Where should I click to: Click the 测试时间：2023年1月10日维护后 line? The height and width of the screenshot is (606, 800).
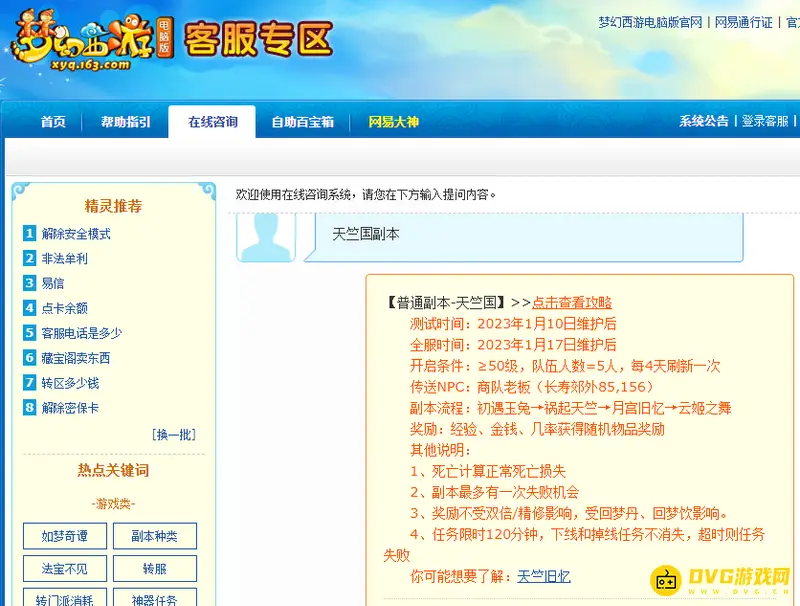[513, 323]
